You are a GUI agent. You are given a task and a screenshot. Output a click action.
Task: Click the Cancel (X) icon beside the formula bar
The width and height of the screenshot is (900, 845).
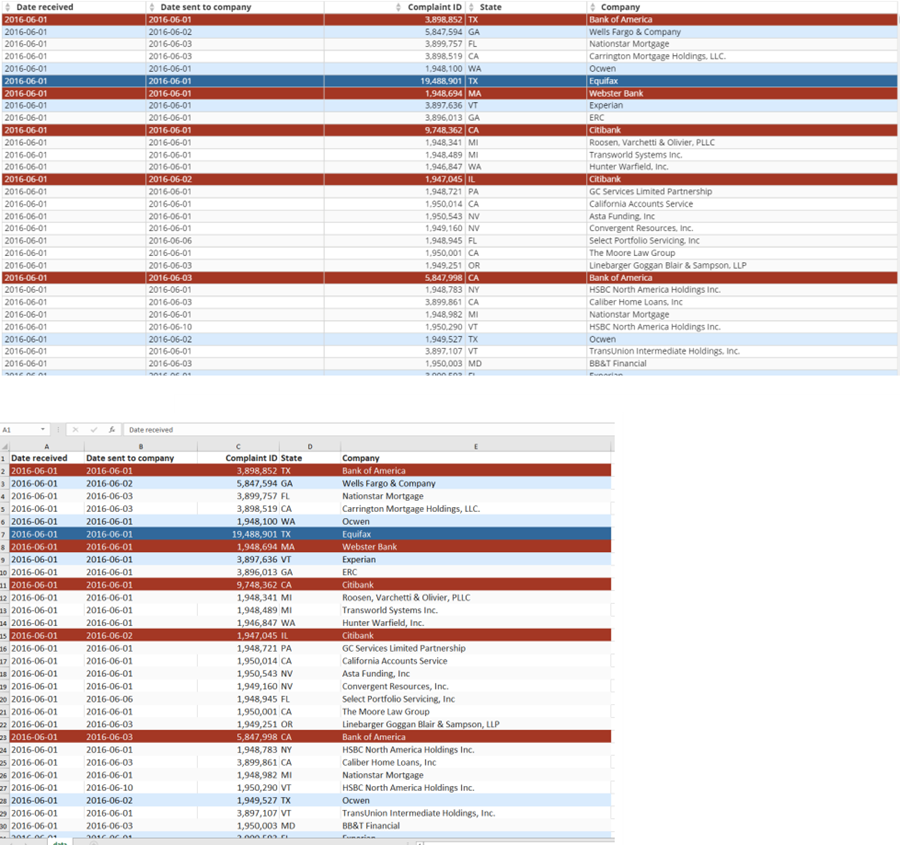click(75, 430)
